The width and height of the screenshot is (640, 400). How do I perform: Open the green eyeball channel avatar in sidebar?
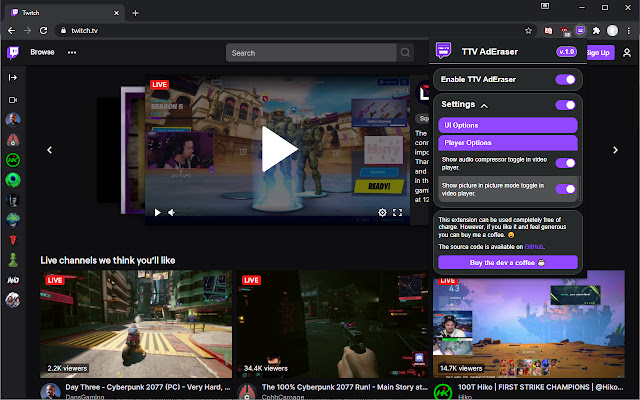click(13, 180)
